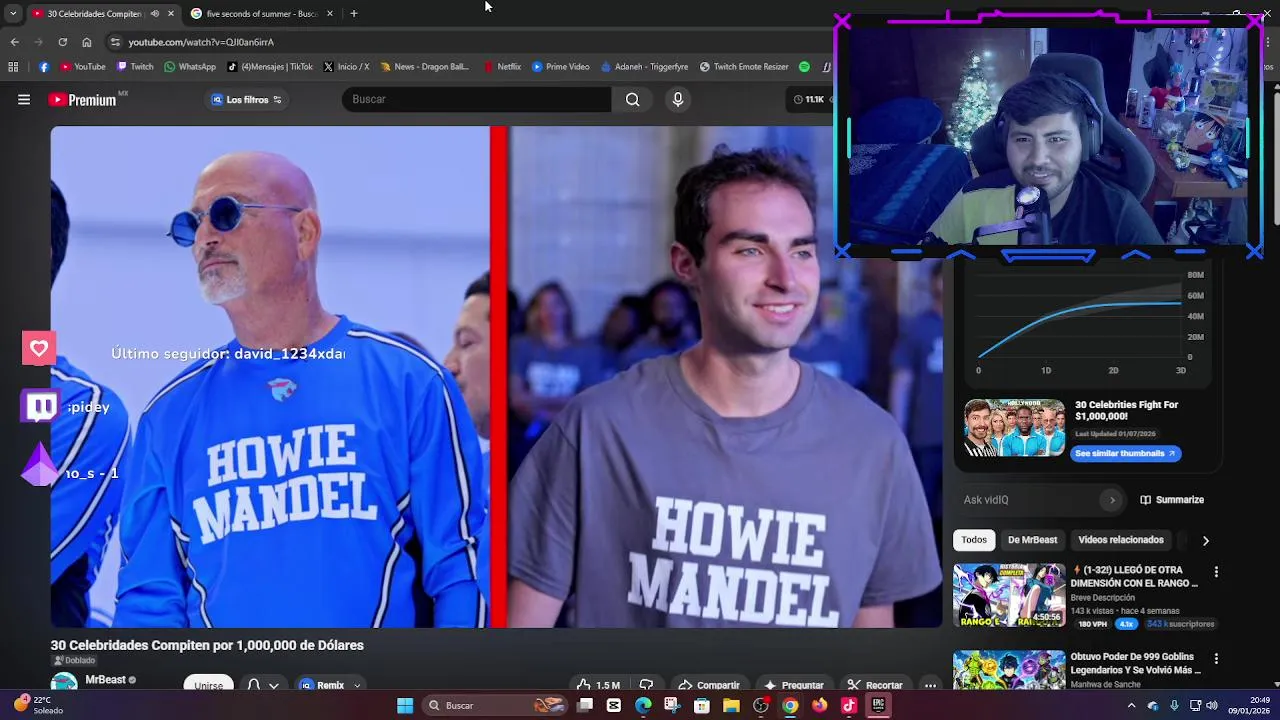Screen dimensions: 1280x720
Task: Open the Prime Video bookmark
Action: click(561, 67)
